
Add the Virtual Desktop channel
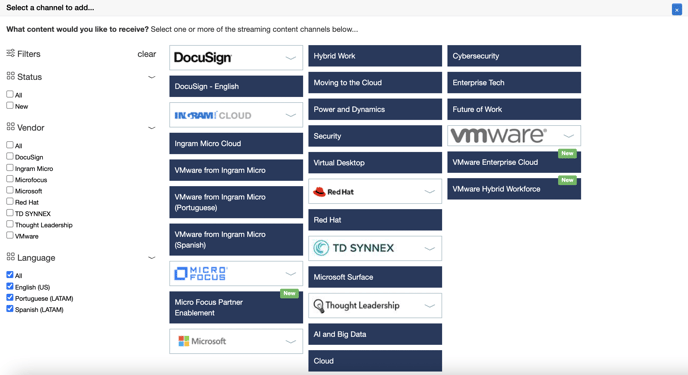(x=375, y=163)
